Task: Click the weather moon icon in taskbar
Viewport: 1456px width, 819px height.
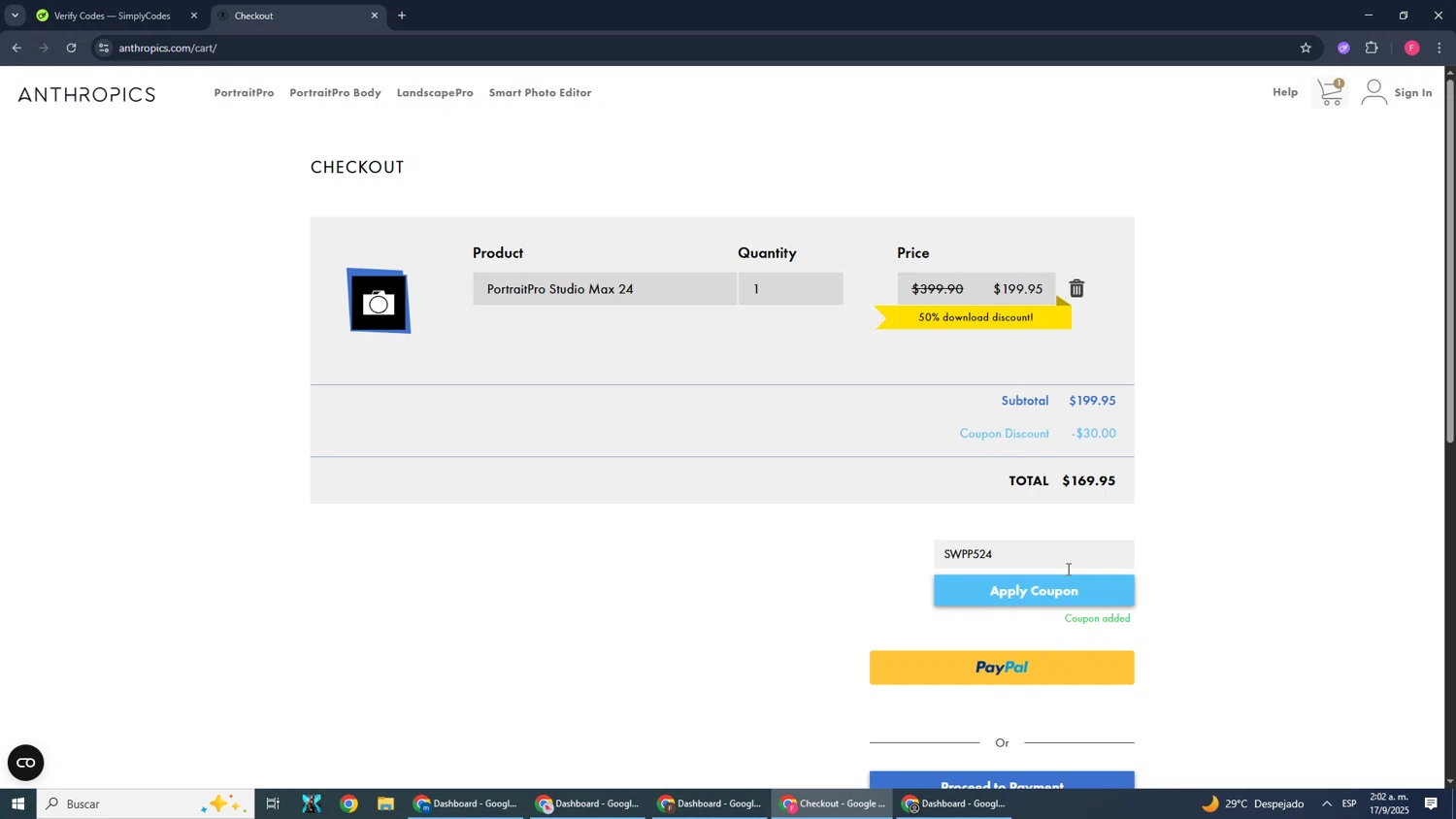Action: pyautogui.click(x=1209, y=804)
